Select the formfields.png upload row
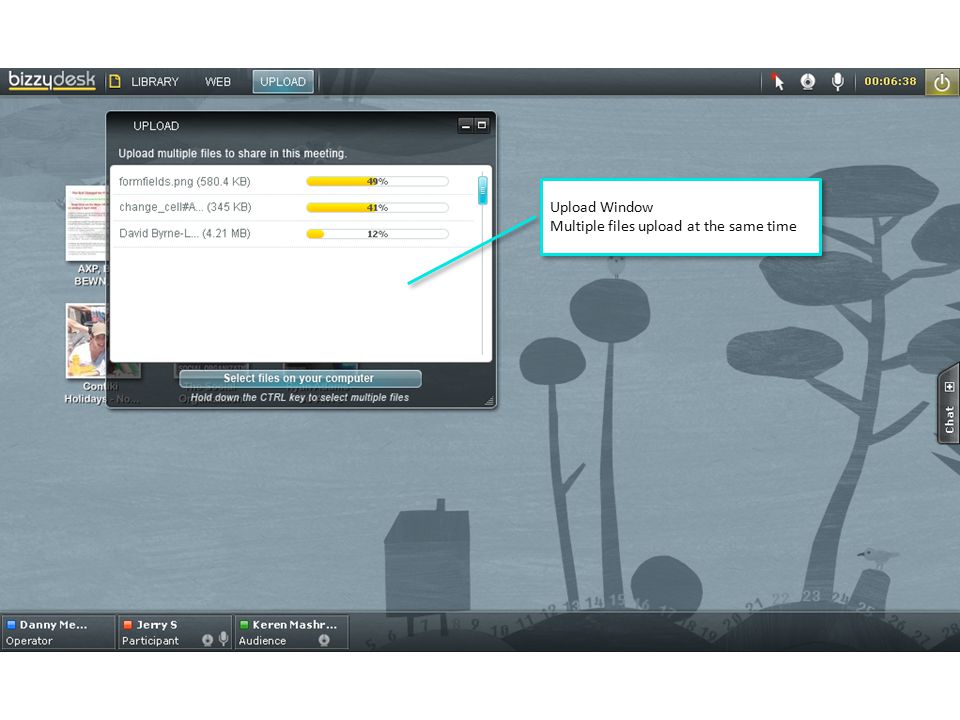The width and height of the screenshot is (960, 720). click(293, 181)
